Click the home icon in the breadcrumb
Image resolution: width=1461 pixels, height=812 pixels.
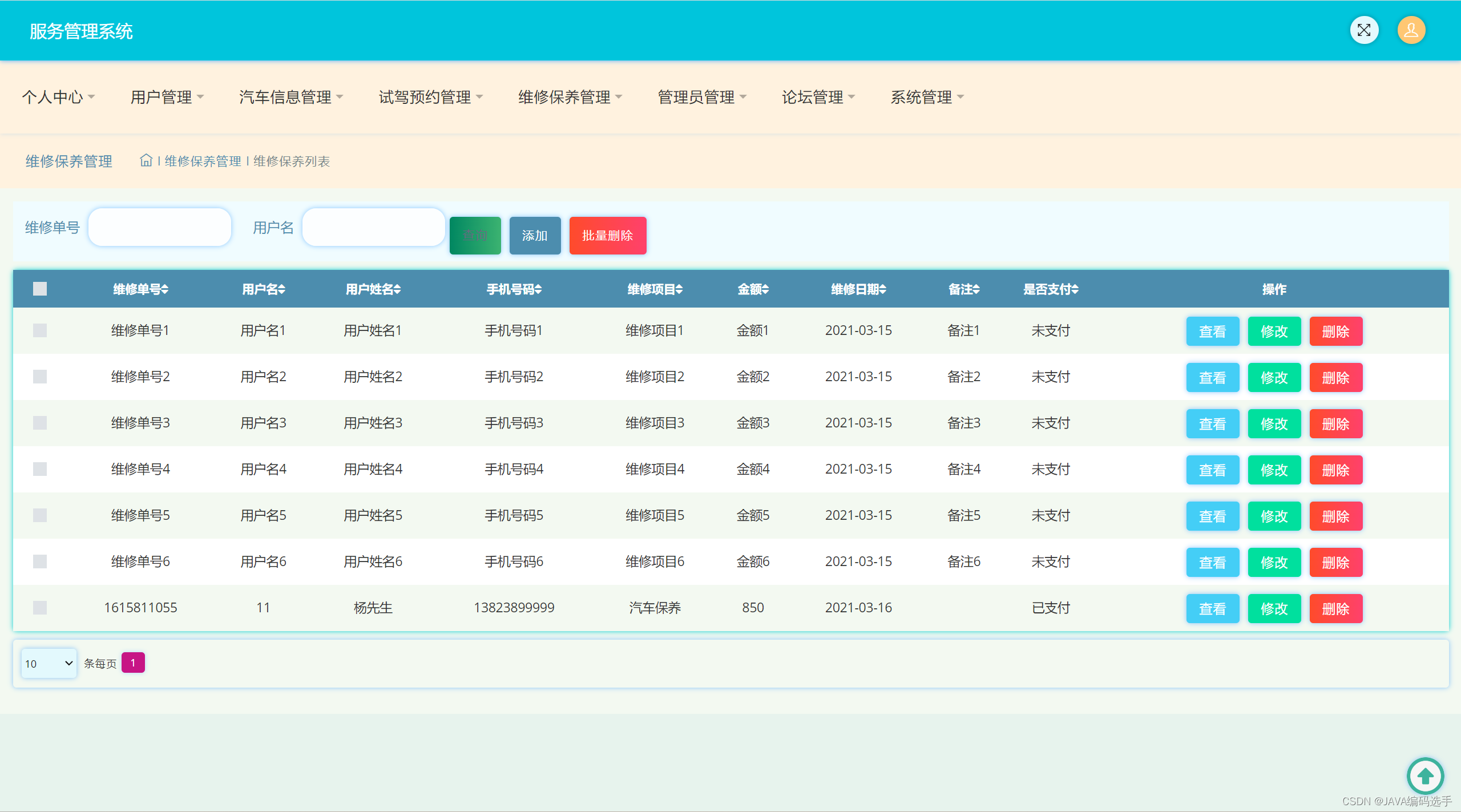pos(146,160)
